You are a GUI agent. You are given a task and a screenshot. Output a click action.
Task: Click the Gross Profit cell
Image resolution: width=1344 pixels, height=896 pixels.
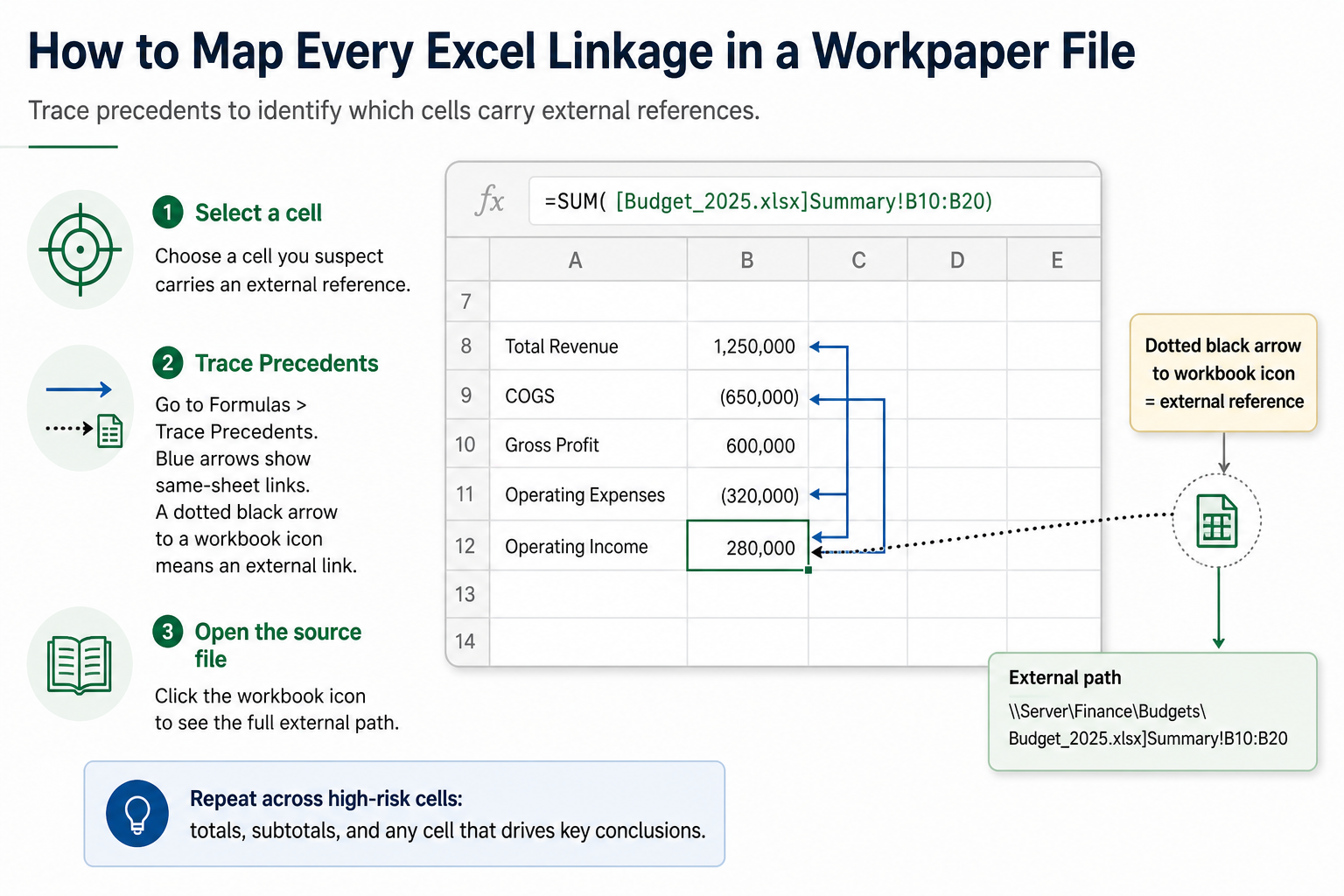(588, 444)
